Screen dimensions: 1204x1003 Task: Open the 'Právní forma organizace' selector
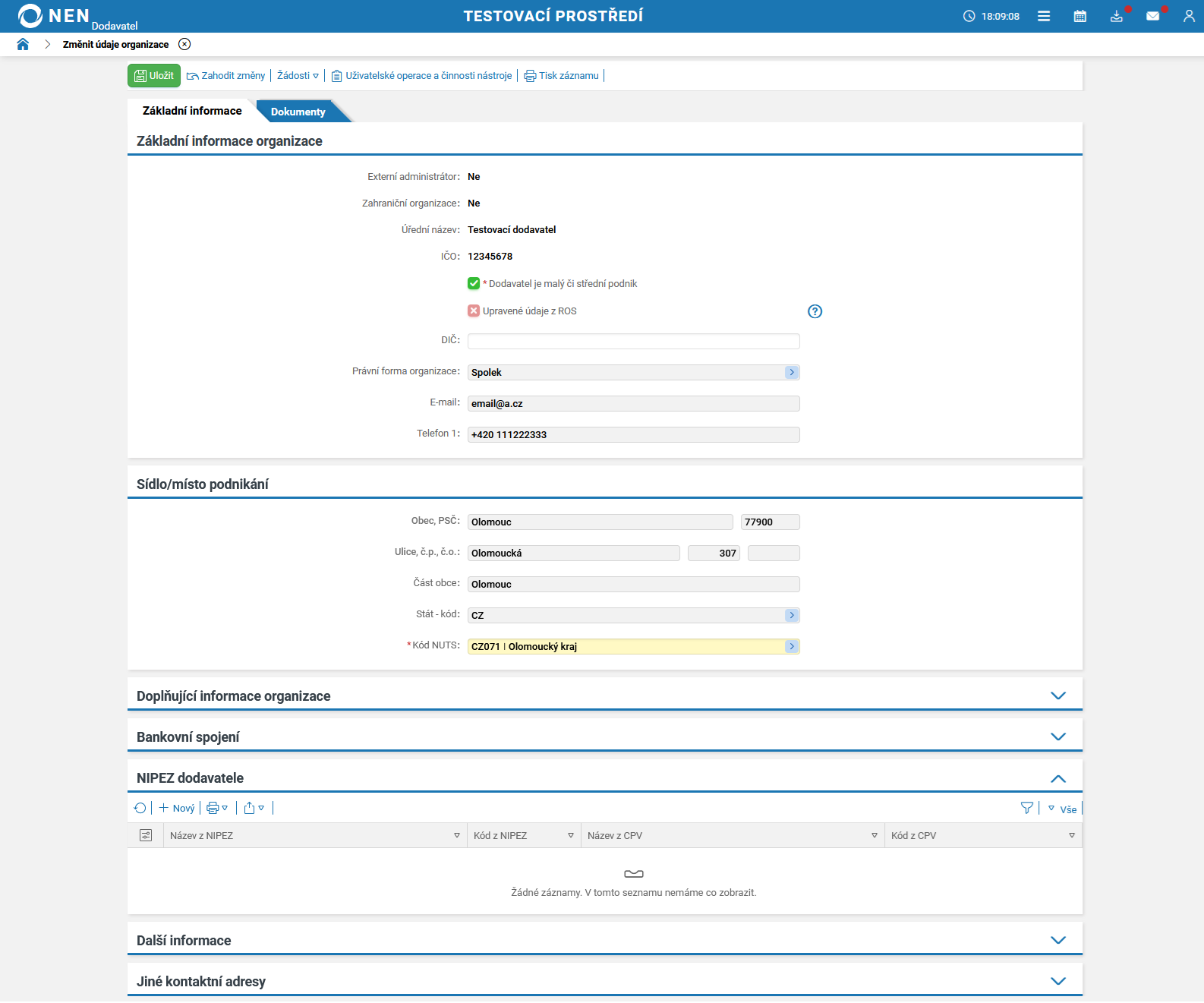click(x=791, y=372)
